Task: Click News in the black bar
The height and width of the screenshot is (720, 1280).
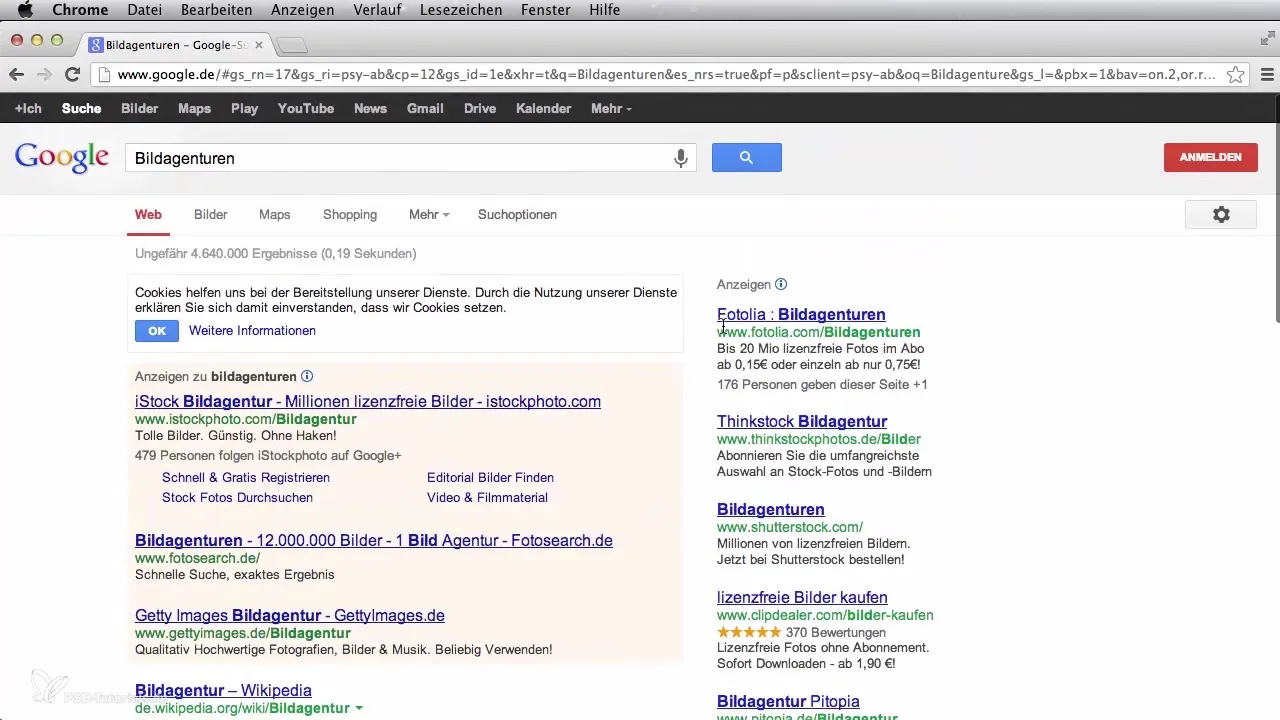Action: tap(370, 108)
